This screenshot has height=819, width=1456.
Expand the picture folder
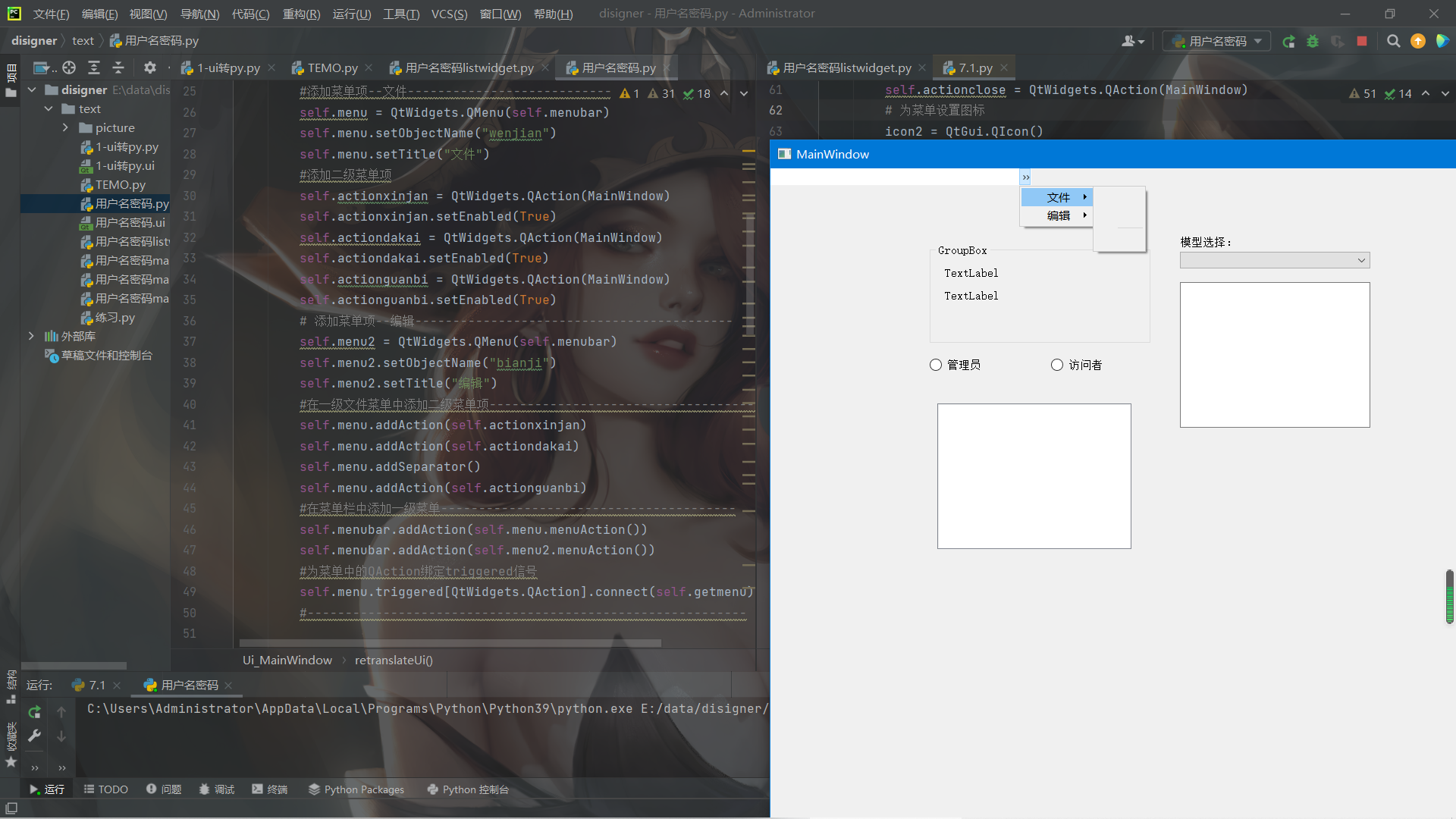65,127
